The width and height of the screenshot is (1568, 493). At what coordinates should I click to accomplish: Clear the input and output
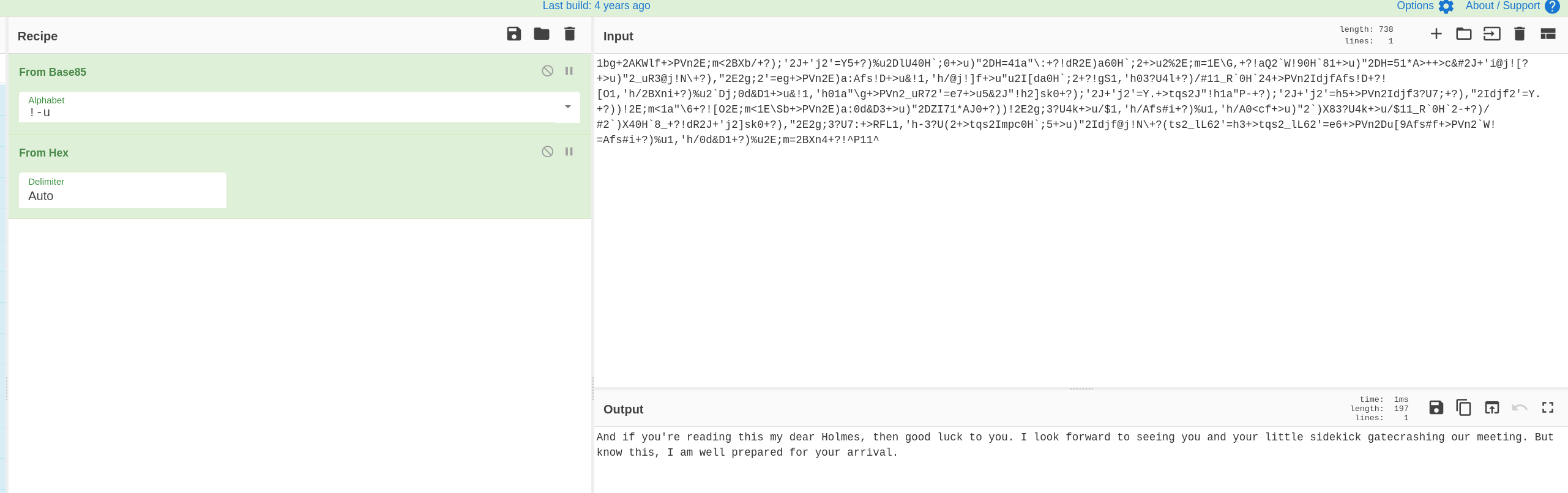(x=1520, y=34)
